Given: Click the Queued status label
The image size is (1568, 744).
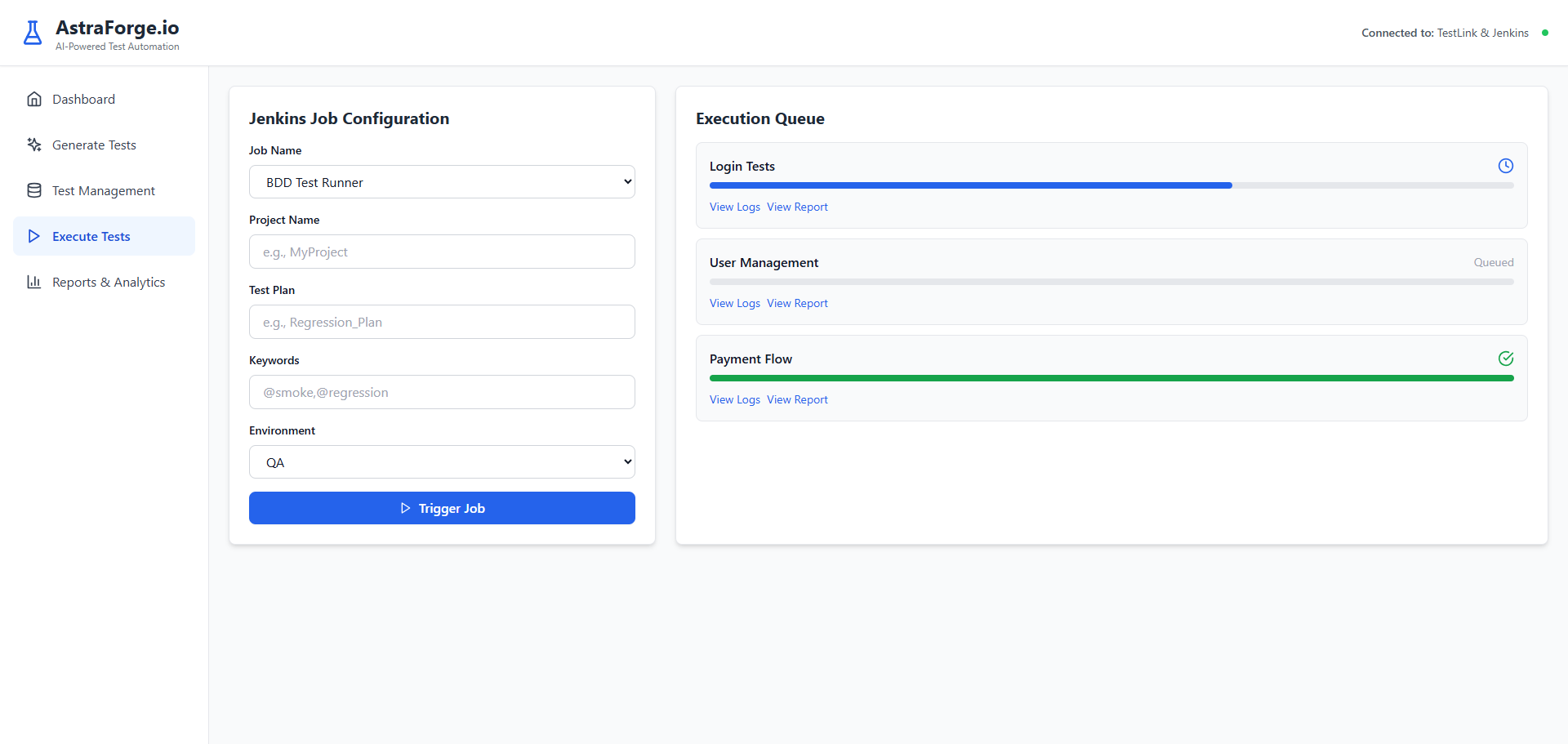Looking at the screenshot, I should pyautogui.click(x=1494, y=262).
